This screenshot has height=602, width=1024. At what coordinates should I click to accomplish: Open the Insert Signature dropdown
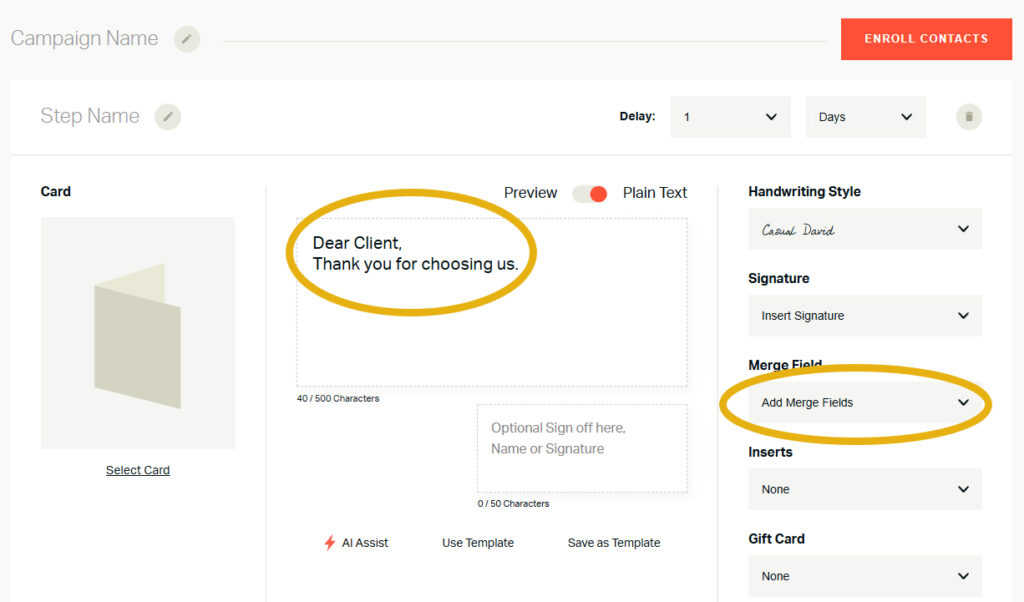point(864,316)
